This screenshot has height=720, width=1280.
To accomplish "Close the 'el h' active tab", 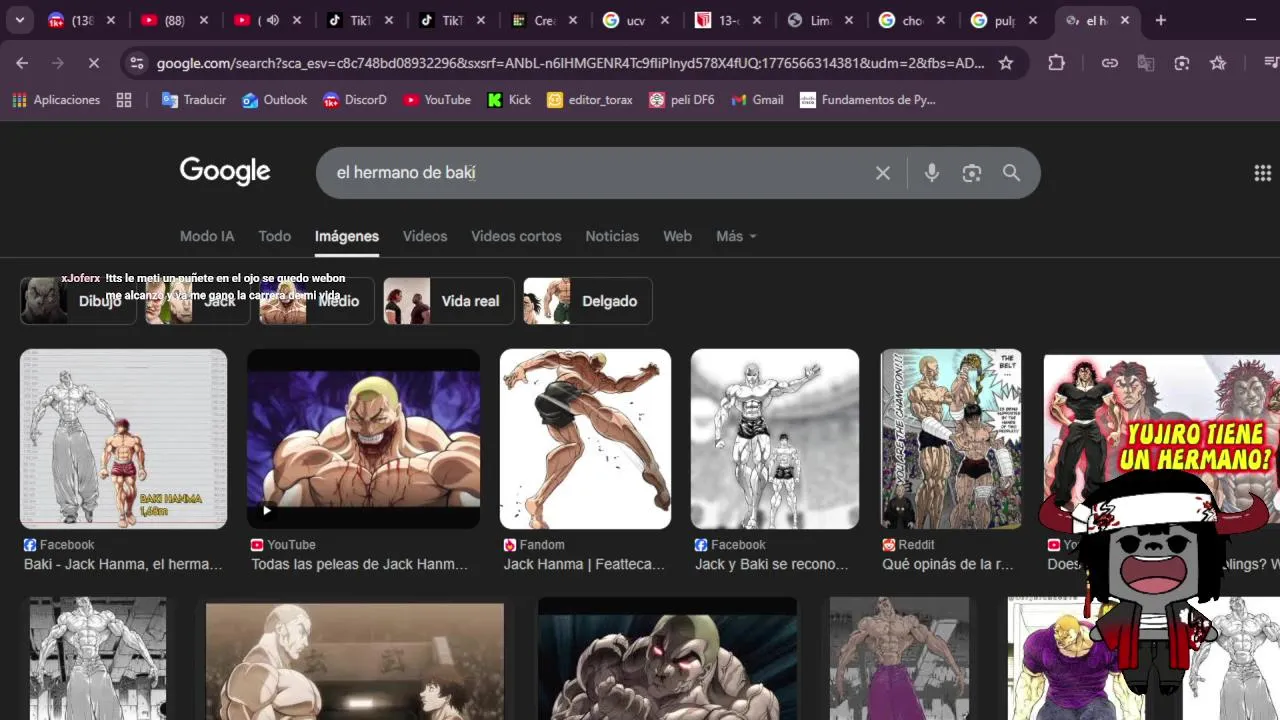I will tap(1125, 20).
